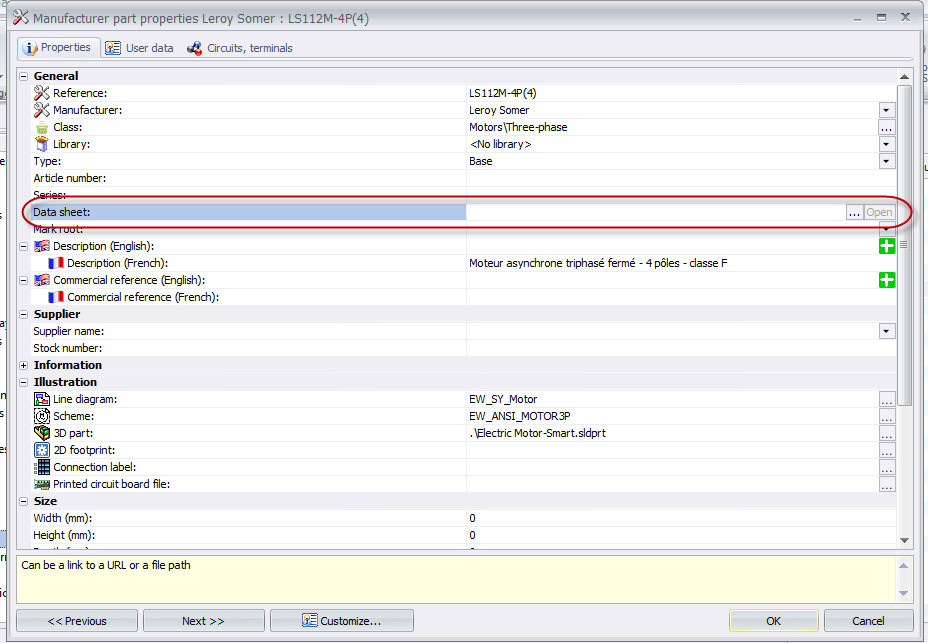
Task: Click the Reference tools icon
Action: tap(41, 93)
